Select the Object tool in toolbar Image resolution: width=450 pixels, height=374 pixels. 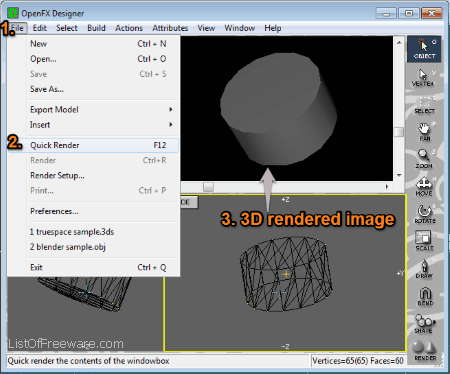pyautogui.click(x=424, y=49)
